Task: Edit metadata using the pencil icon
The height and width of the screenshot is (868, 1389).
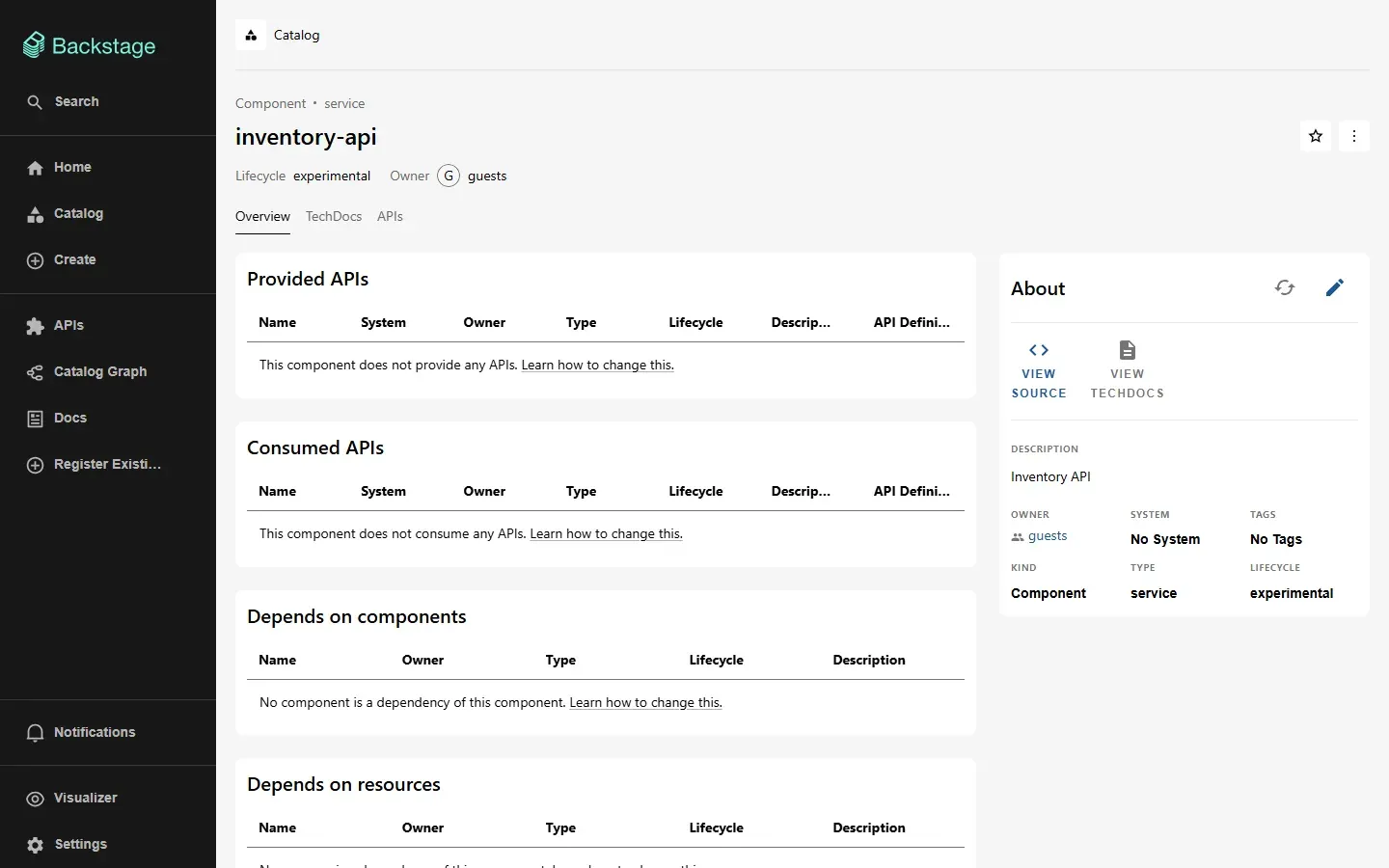Action: (x=1335, y=287)
